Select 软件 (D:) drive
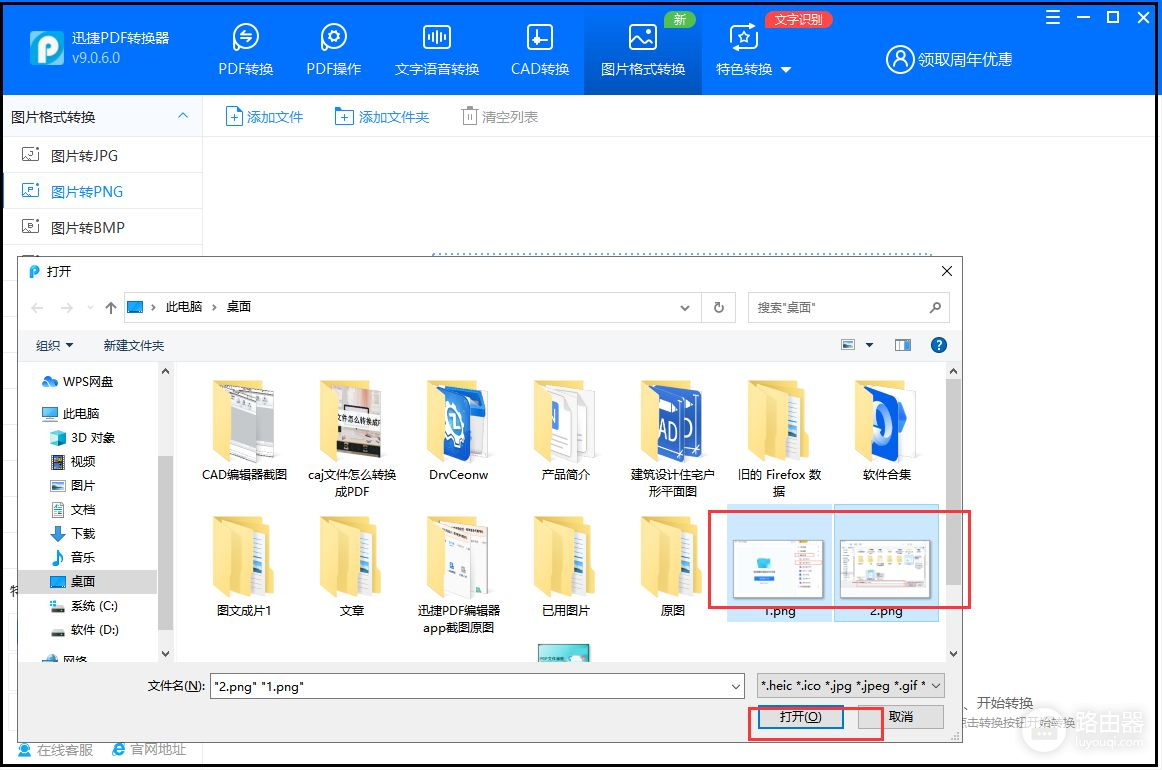1162x770 pixels. pyautogui.click(x=84, y=630)
